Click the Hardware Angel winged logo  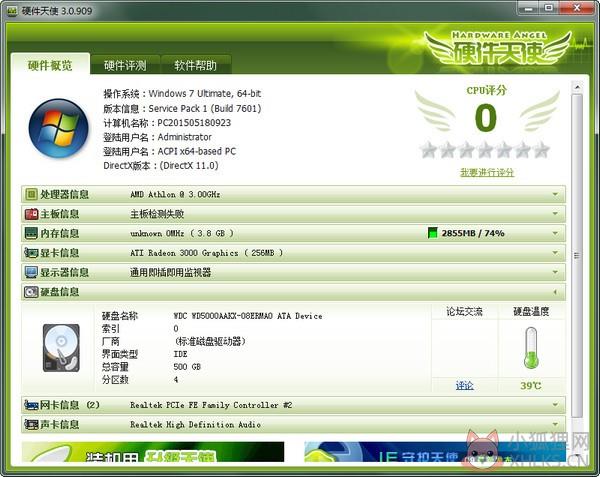tap(499, 50)
